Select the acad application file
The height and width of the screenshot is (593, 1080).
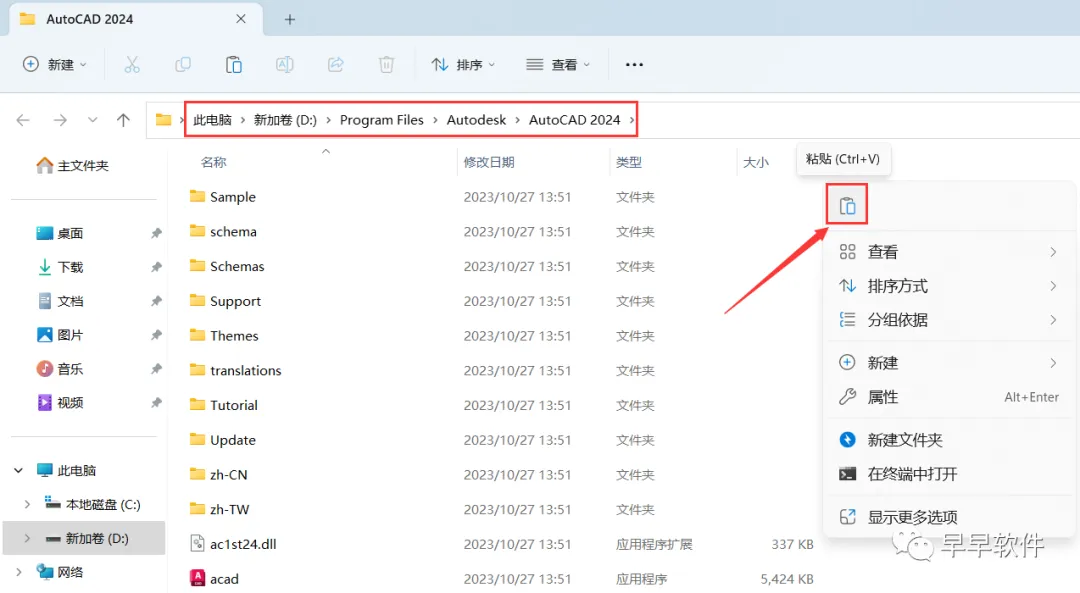214,579
